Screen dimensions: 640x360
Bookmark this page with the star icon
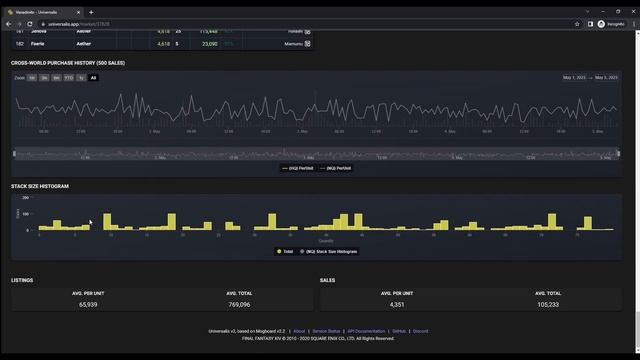(577, 24)
